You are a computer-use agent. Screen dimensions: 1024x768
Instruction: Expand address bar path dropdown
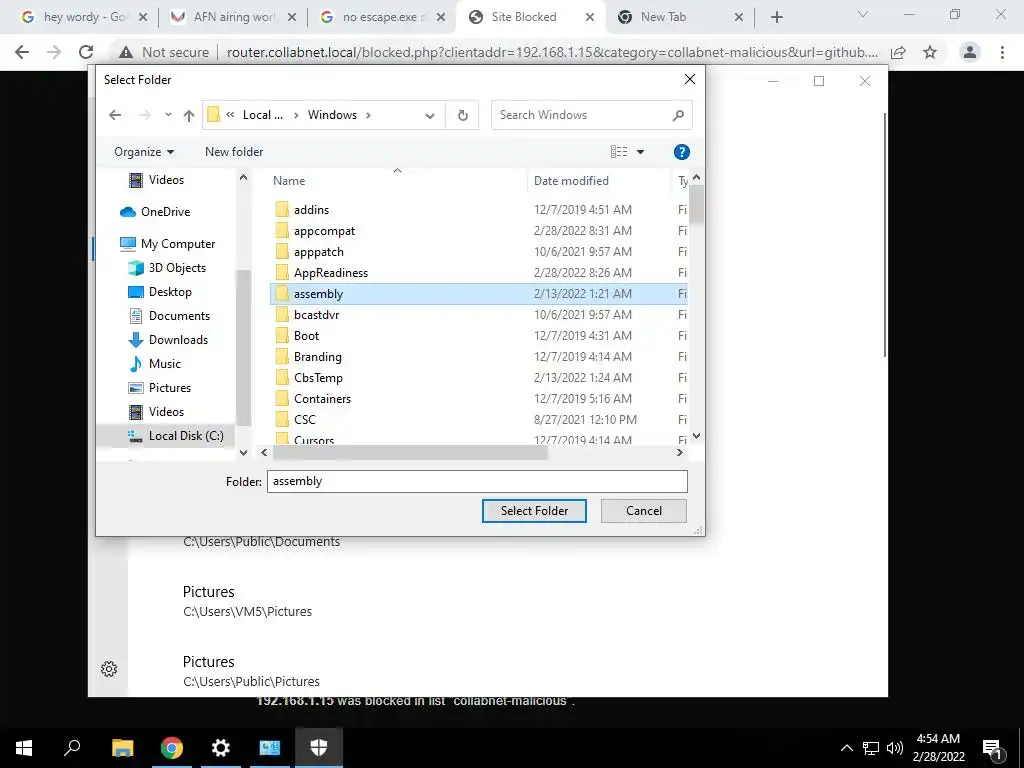(x=430, y=116)
